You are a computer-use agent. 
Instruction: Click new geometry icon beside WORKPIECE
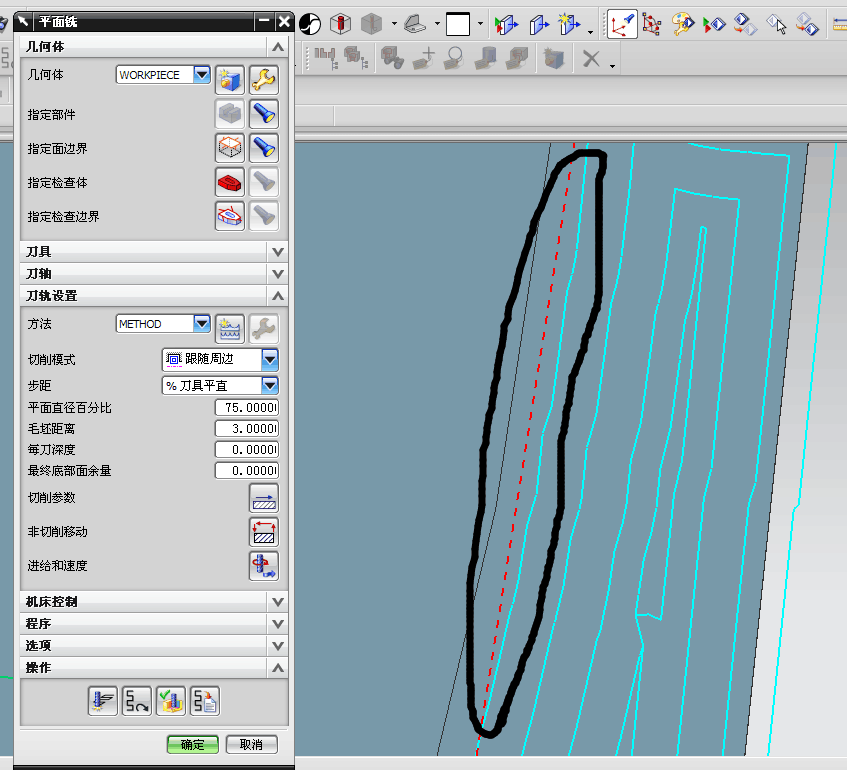(x=230, y=80)
